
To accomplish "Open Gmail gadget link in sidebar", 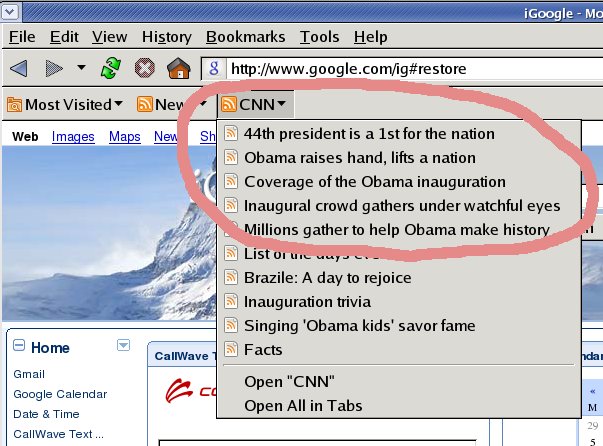I will point(29,374).
